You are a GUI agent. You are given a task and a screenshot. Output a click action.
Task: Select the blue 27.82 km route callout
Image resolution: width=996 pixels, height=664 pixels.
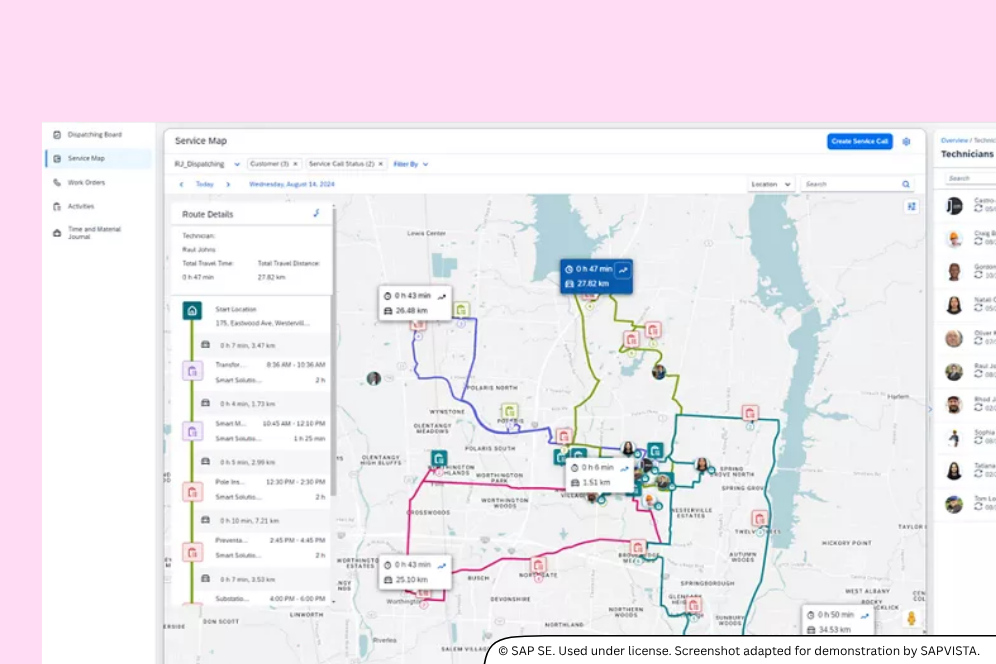point(596,276)
